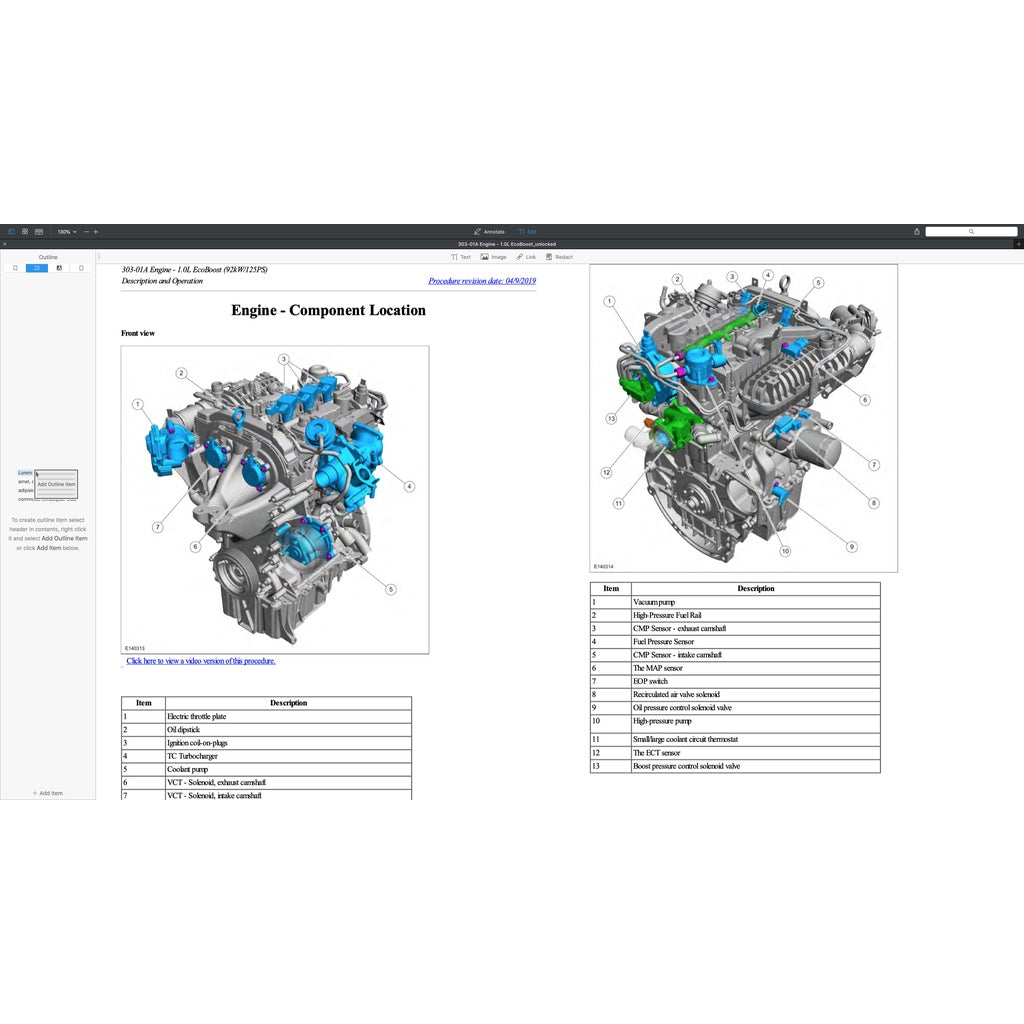Image resolution: width=1024 pixels, height=1024 pixels.
Task: Select the Link tool
Action: pyautogui.click(x=526, y=257)
